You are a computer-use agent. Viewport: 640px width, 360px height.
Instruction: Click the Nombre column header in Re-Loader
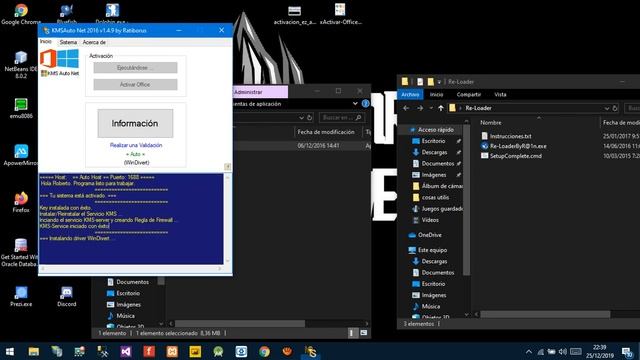491,122
